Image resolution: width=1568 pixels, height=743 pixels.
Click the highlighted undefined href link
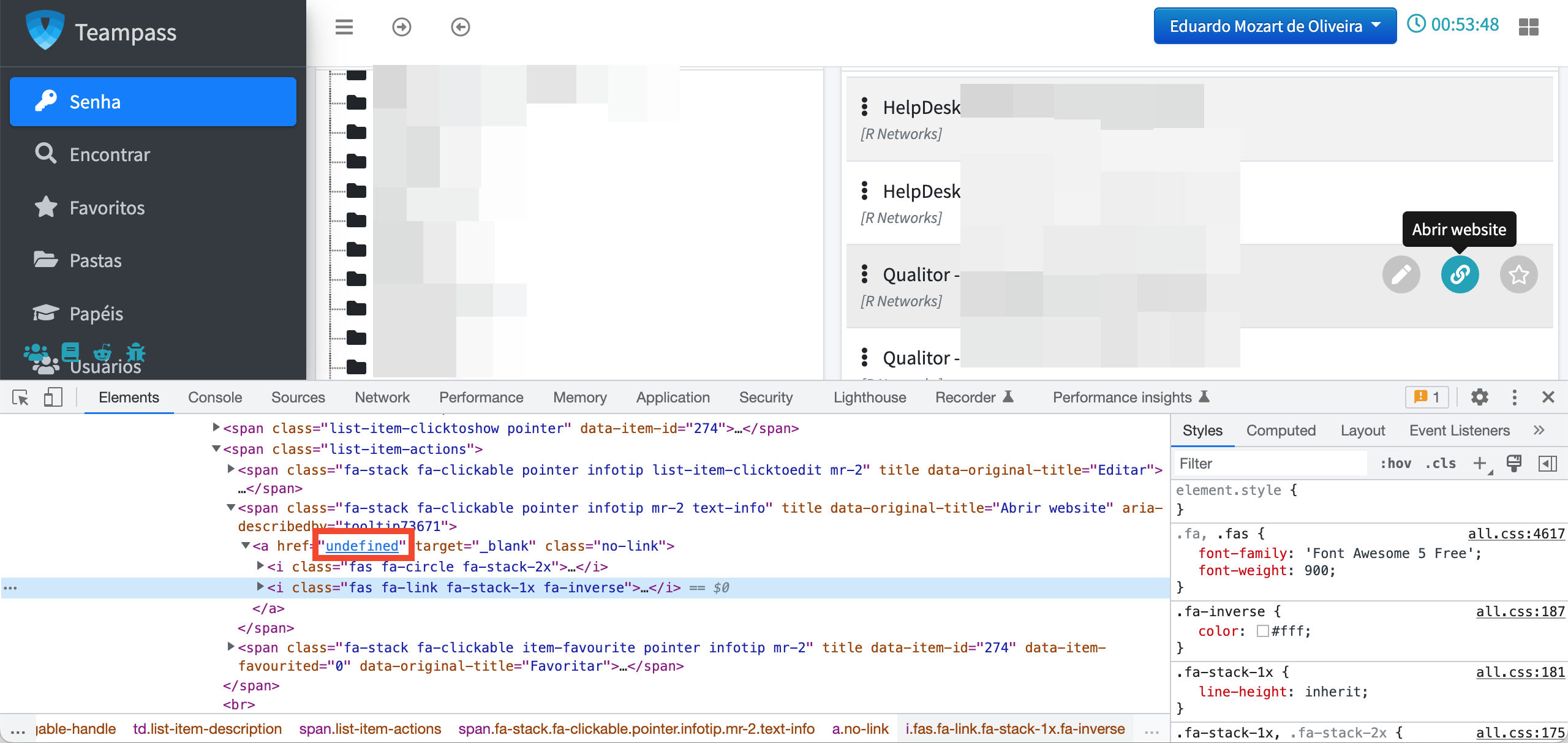click(362, 546)
